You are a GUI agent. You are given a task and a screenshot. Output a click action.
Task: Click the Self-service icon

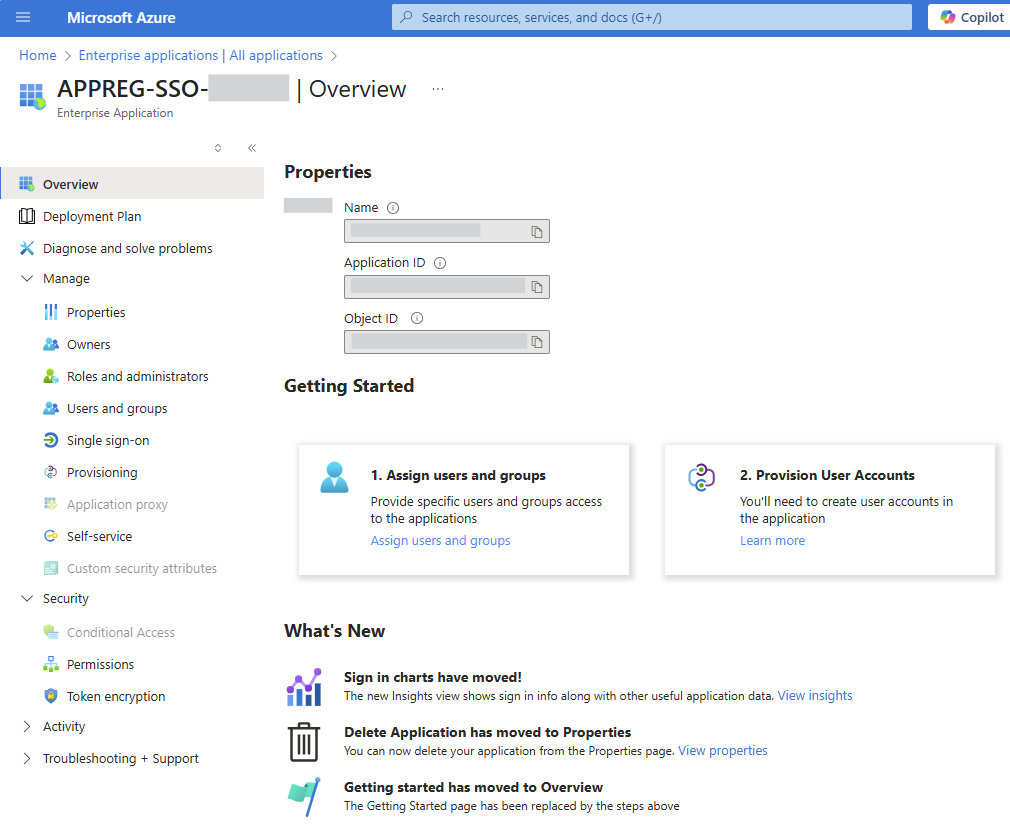click(51, 536)
